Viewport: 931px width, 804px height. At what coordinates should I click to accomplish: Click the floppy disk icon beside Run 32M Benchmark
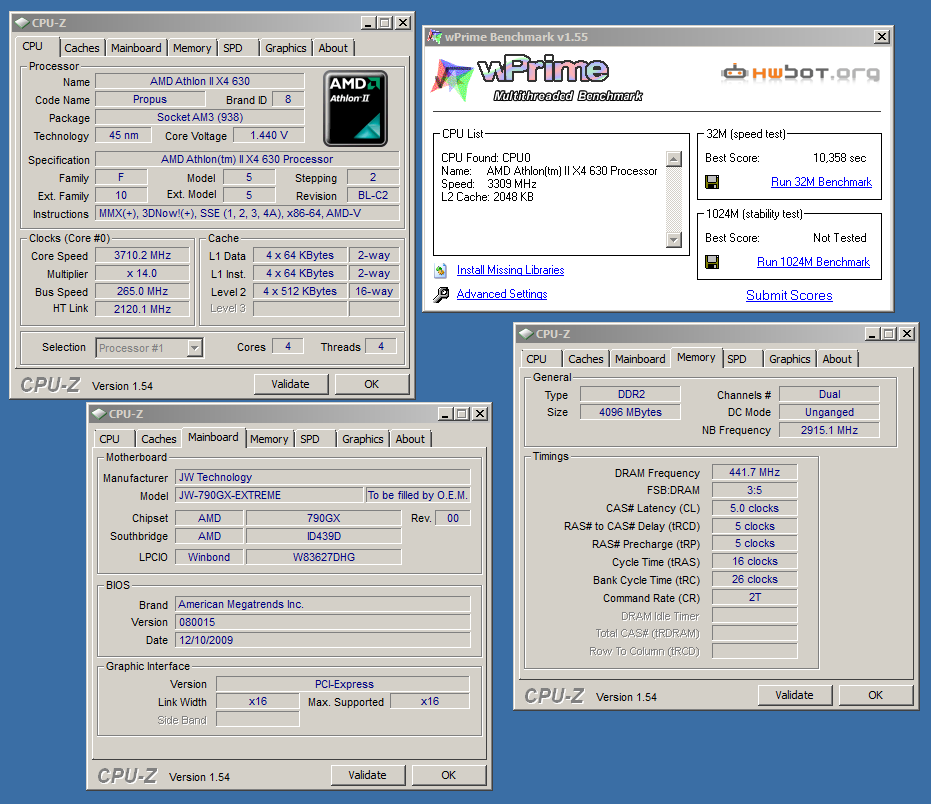(712, 182)
